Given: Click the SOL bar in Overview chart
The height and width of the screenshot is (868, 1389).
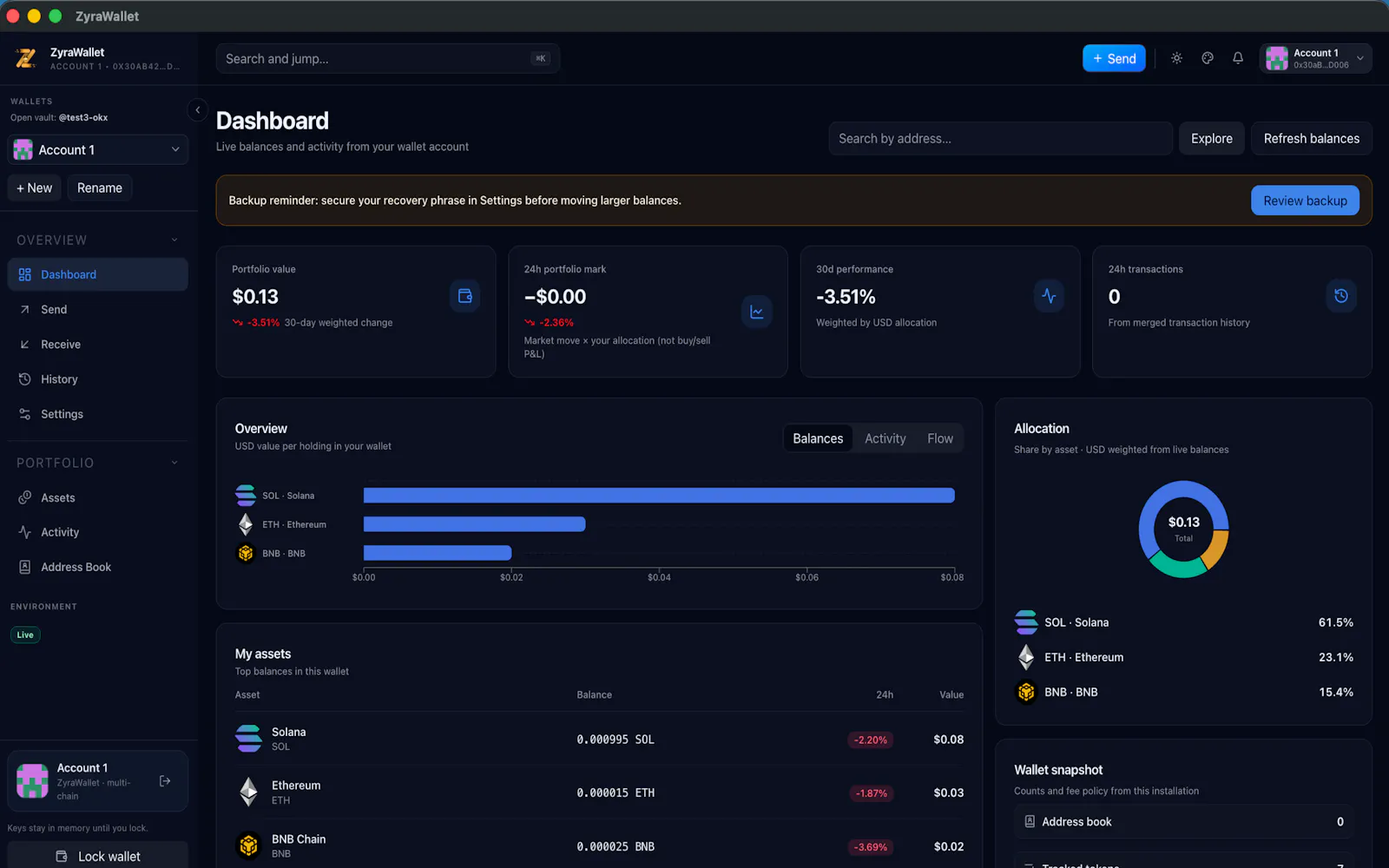Looking at the screenshot, I should [x=659, y=496].
